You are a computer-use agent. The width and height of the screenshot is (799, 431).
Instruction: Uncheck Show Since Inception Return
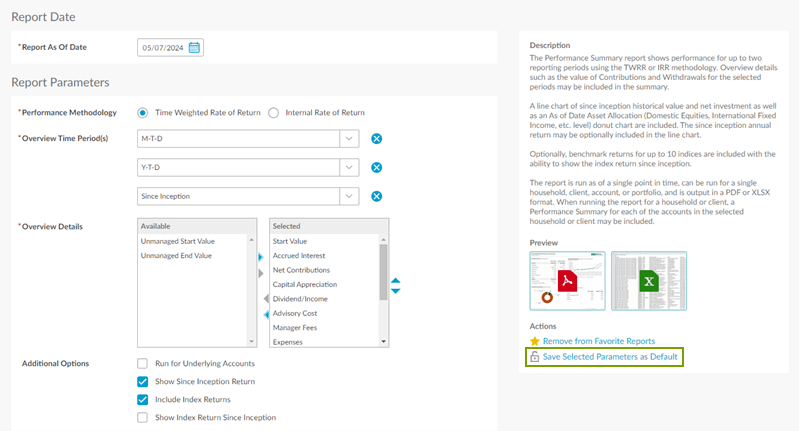click(142, 381)
